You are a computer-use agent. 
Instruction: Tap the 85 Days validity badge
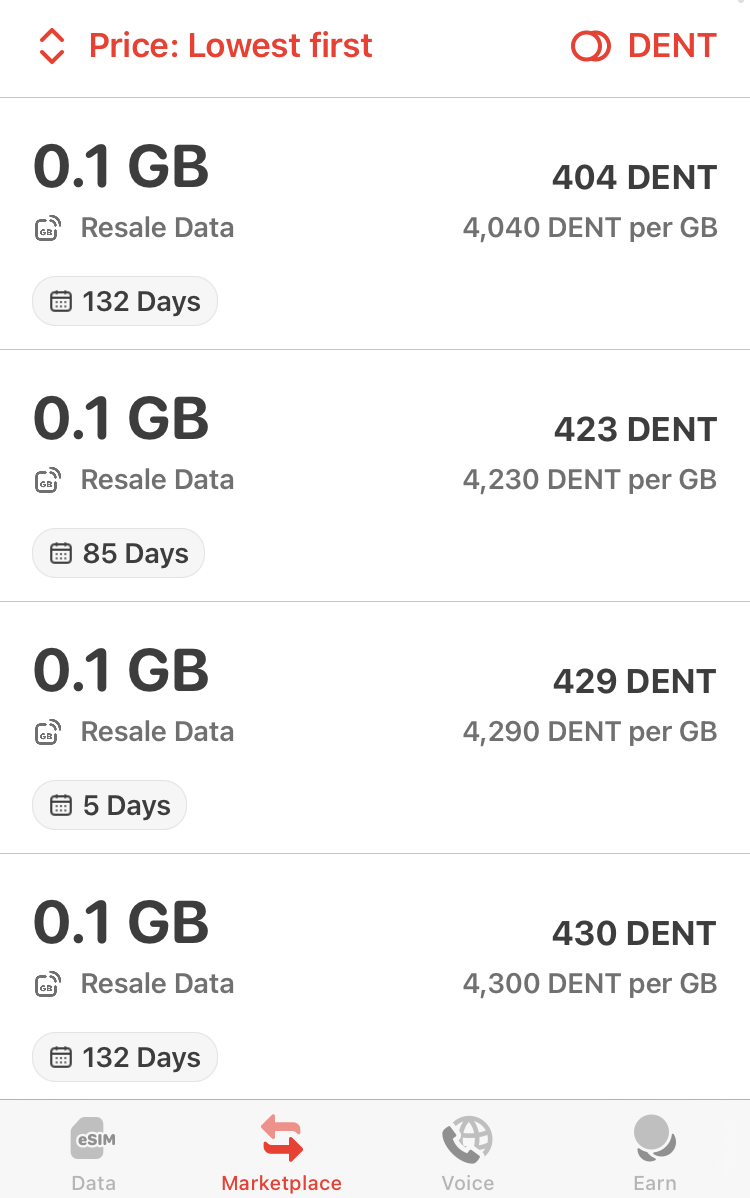pos(118,553)
